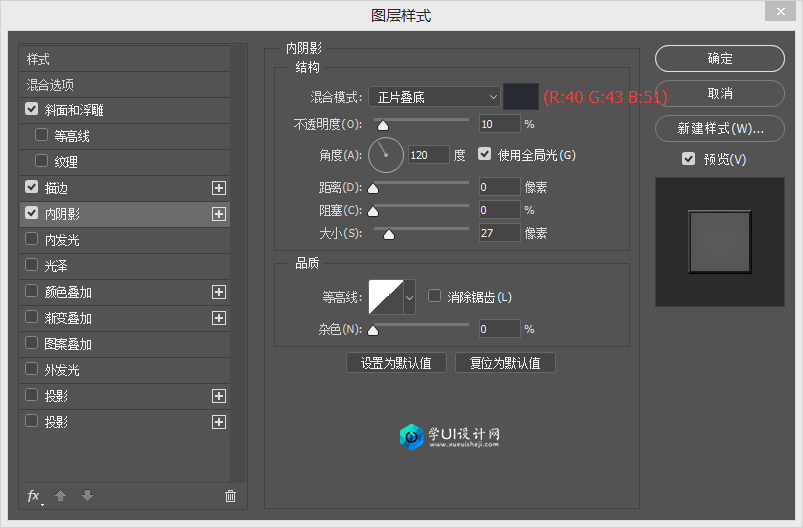This screenshot has width=803, height=528.
Task: Click the inner shadow color swatch
Action: [520, 97]
